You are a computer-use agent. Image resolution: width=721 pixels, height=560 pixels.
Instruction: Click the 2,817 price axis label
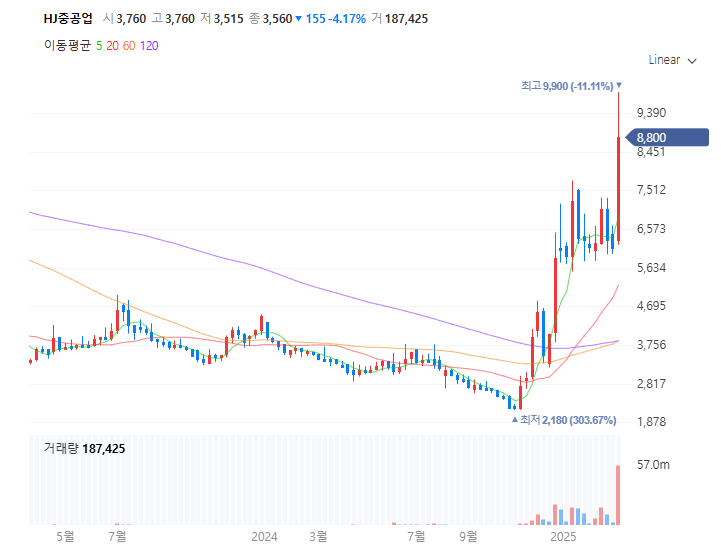[x=651, y=383]
